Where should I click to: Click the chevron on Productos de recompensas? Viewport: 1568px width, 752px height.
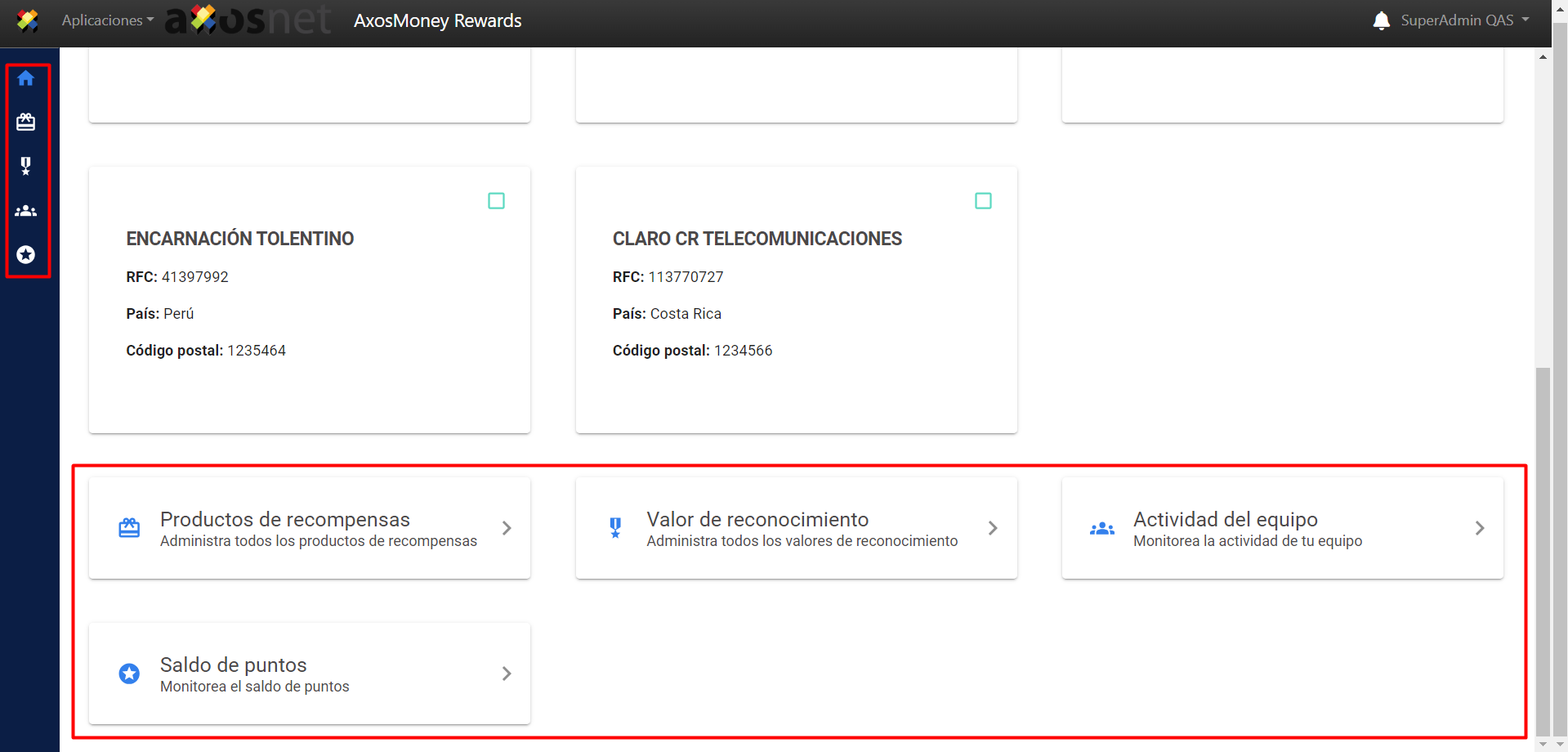click(x=507, y=528)
